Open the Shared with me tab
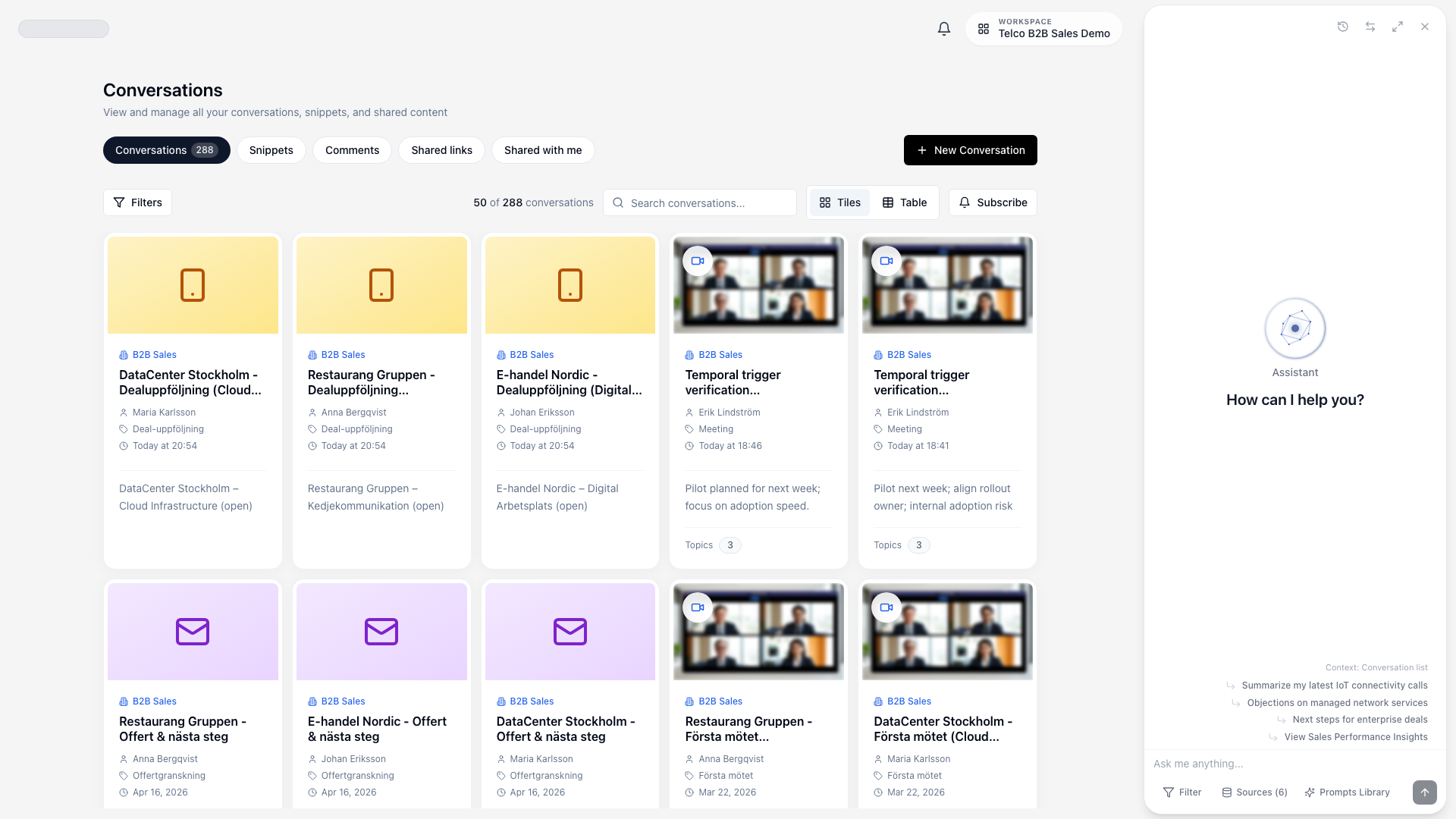1456x819 pixels. pos(543,150)
